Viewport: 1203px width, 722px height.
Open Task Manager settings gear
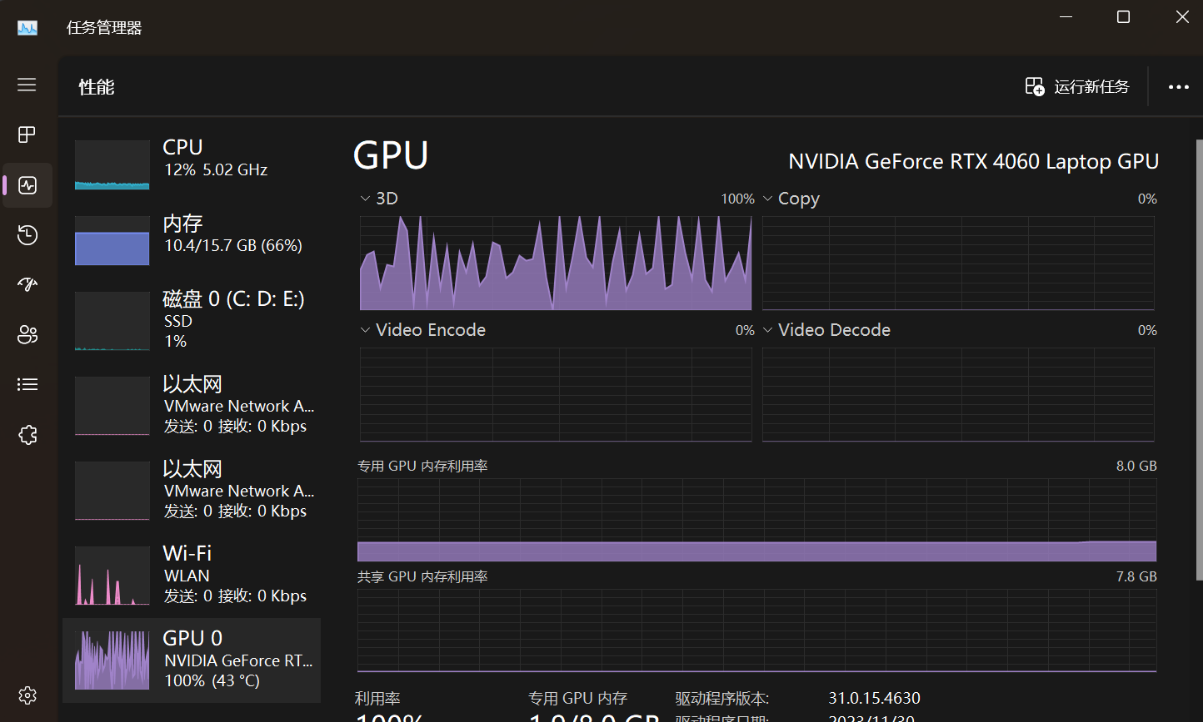click(x=27, y=695)
